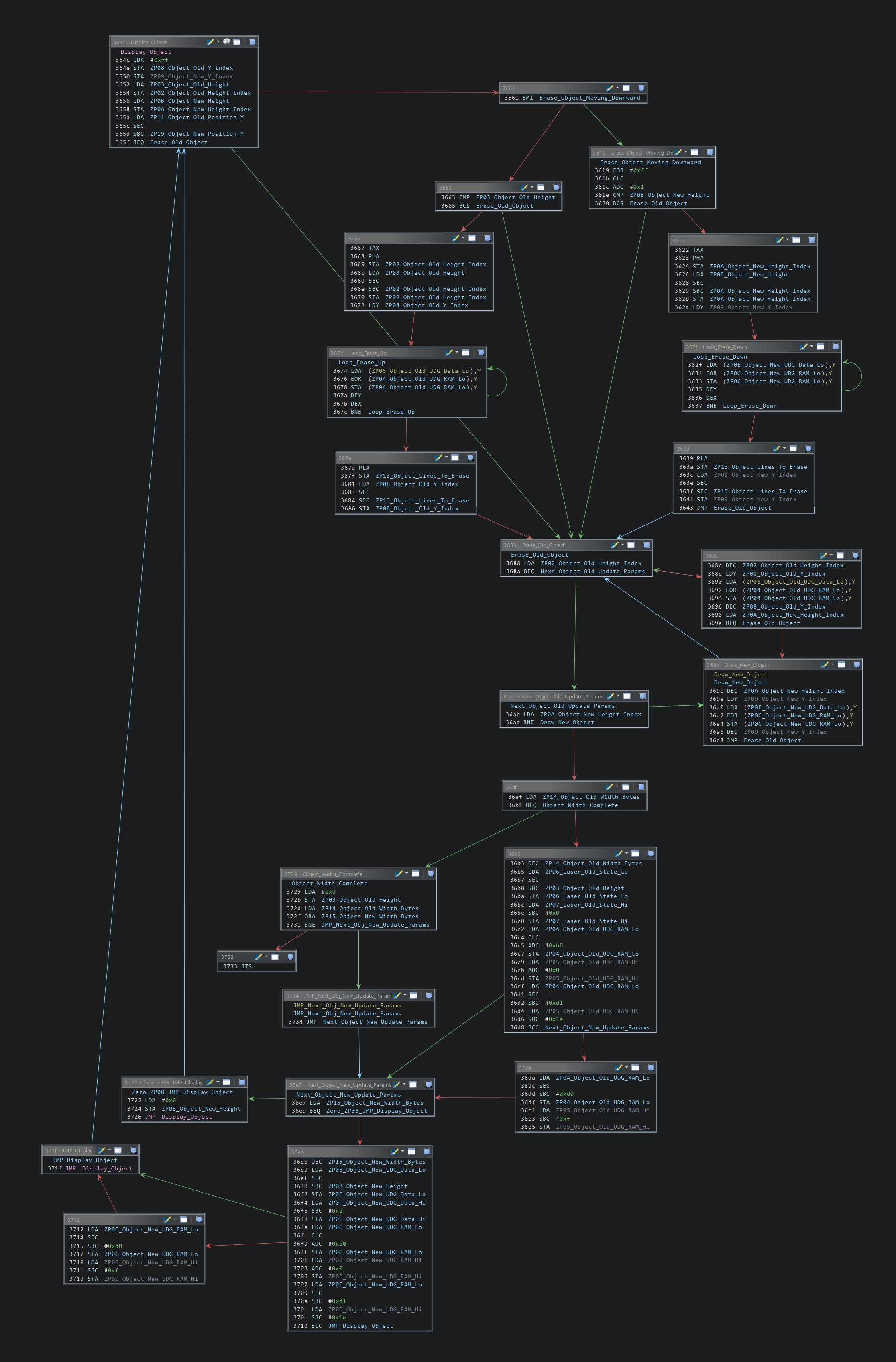Toggle full-window view on block 364c Display_Object
Image resolution: width=896 pixels, height=1362 pixels.
click(x=237, y=42)
